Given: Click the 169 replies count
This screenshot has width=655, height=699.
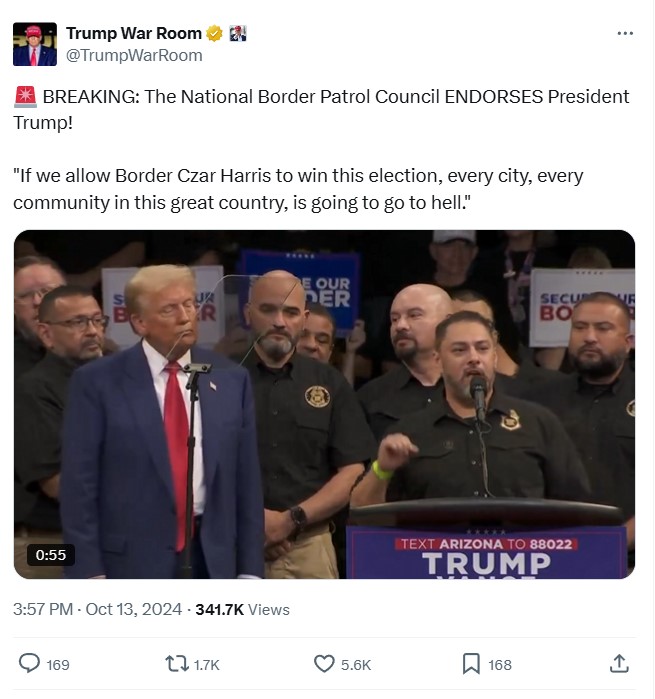Looking at the screenshot, I should pos(58,665).
